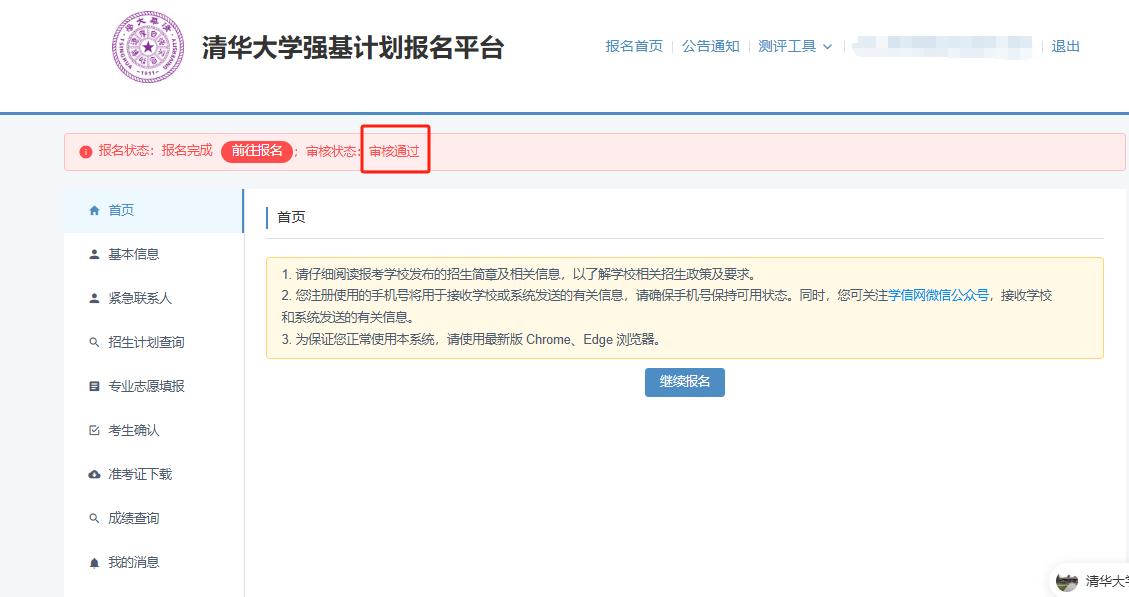The height and width of the screenshot is (597, 1129).
Task: Open 成绩查询 in the sidebar
Action: 153,519
